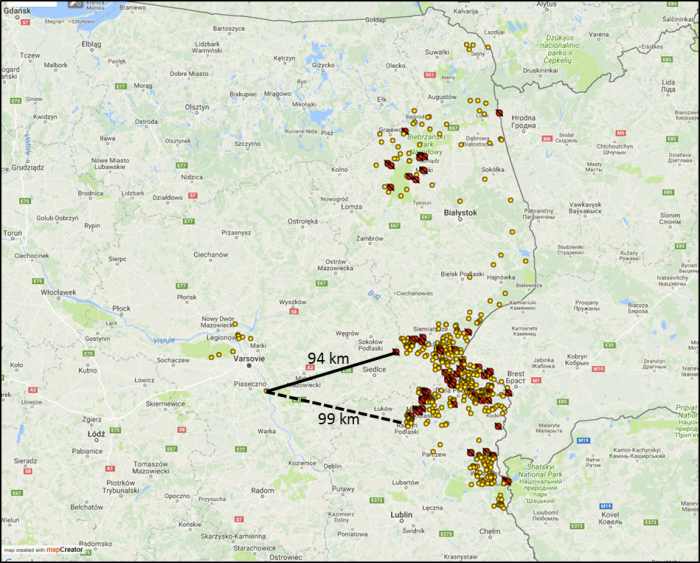Select the Chełm town label
The width and height of the screenshot is (700, 563).
[x=490, y=531]
